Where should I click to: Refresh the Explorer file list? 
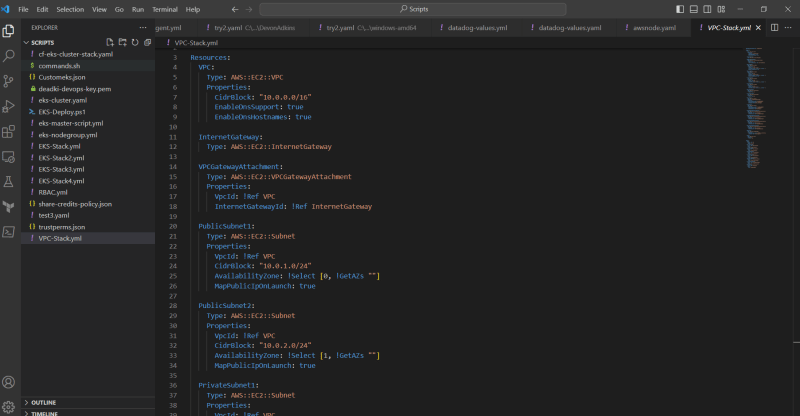(135, 42)
